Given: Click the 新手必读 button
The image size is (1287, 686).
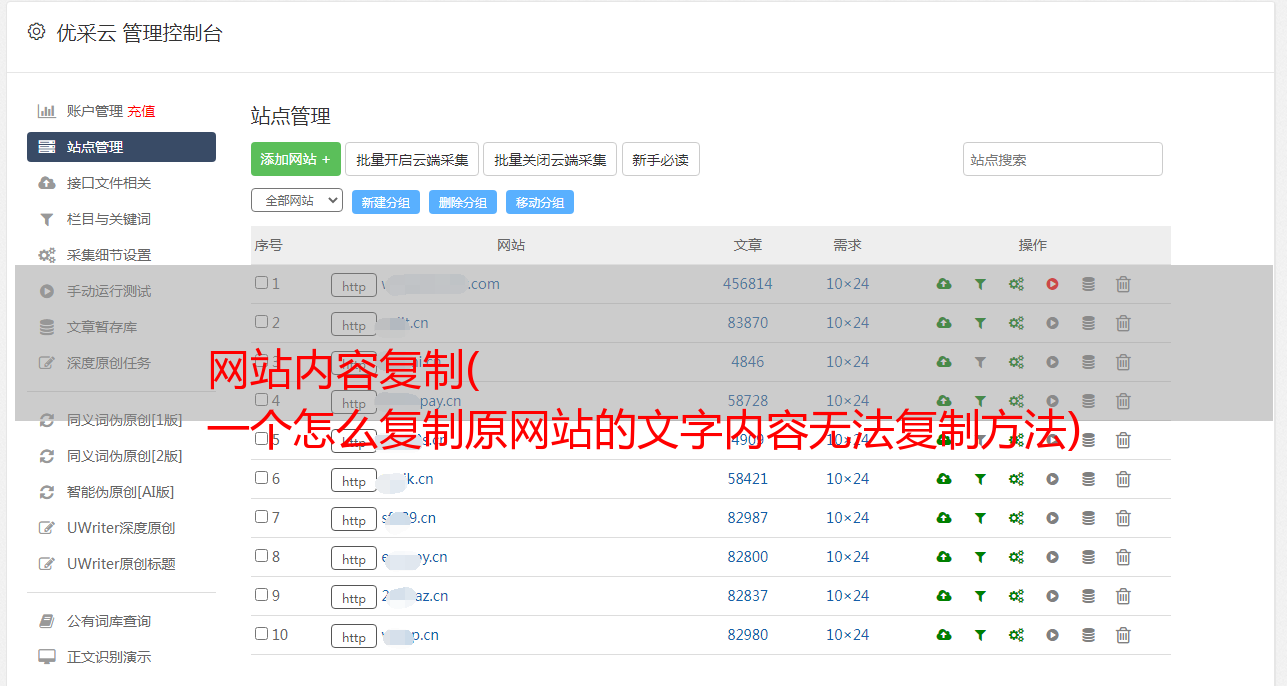Looking at the screenshot, I should (661, 159).
